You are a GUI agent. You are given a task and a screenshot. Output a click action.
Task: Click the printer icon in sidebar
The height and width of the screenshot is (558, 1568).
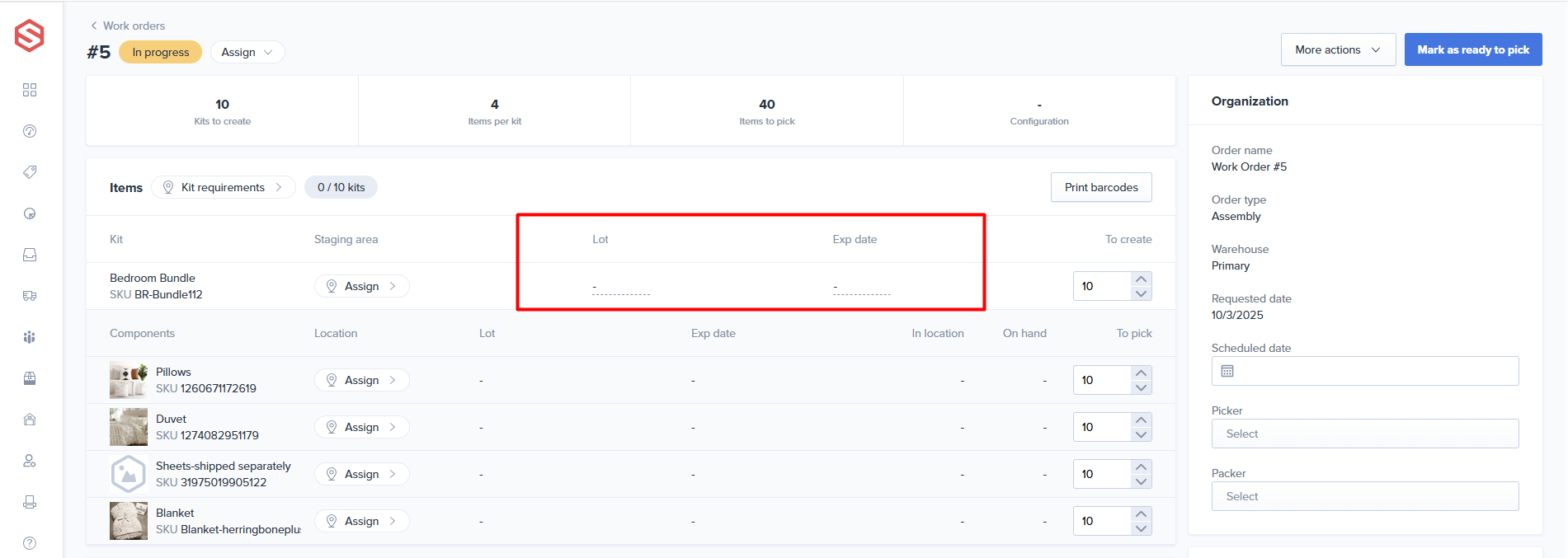30,502
